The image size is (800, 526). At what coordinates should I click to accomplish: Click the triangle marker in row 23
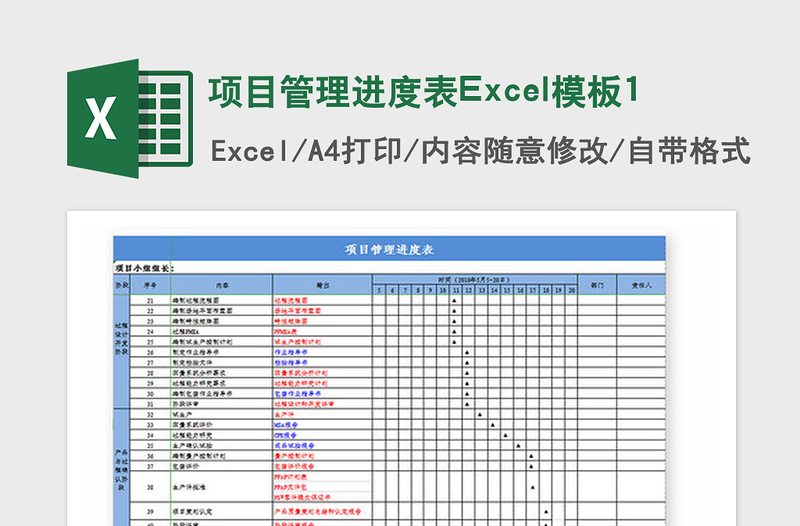(x=454, y=321)
